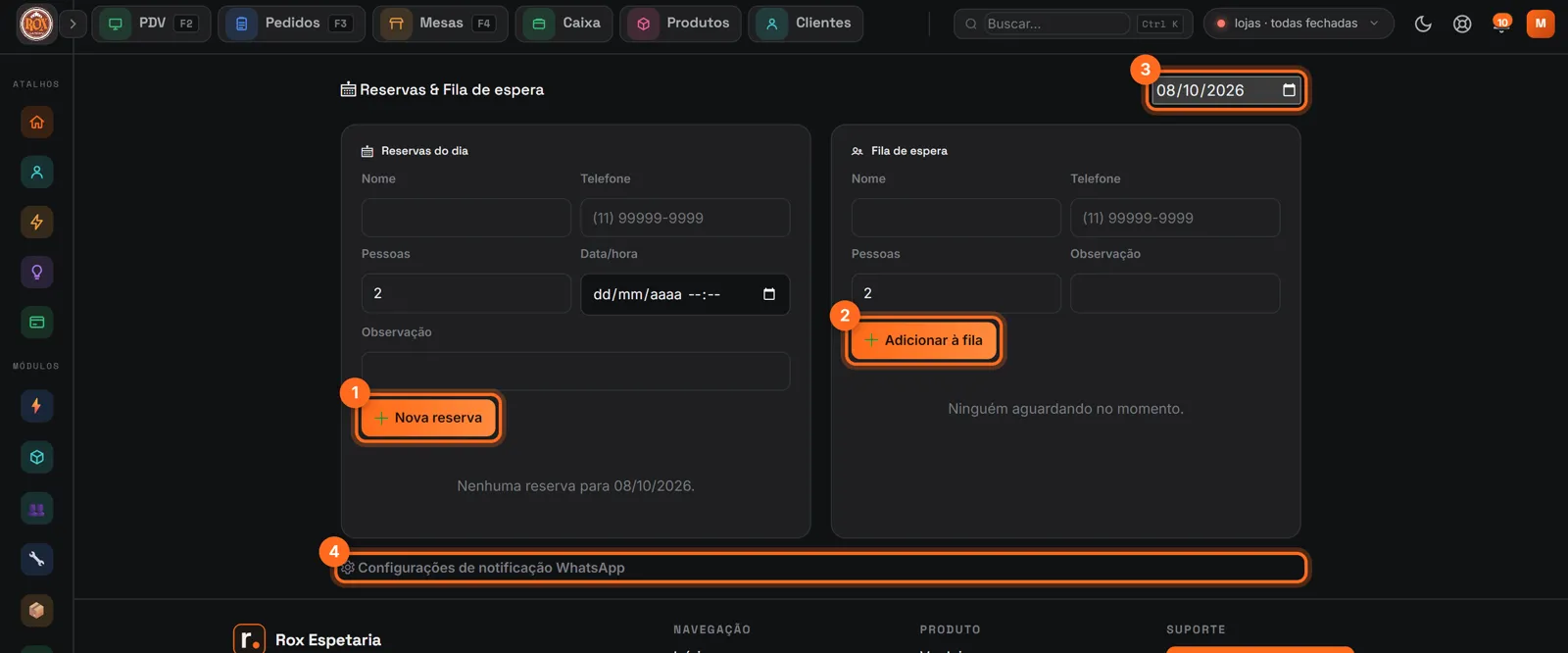Open the package box module icon
Viewport: 1568px width, 653px height.
coord(37,610)
